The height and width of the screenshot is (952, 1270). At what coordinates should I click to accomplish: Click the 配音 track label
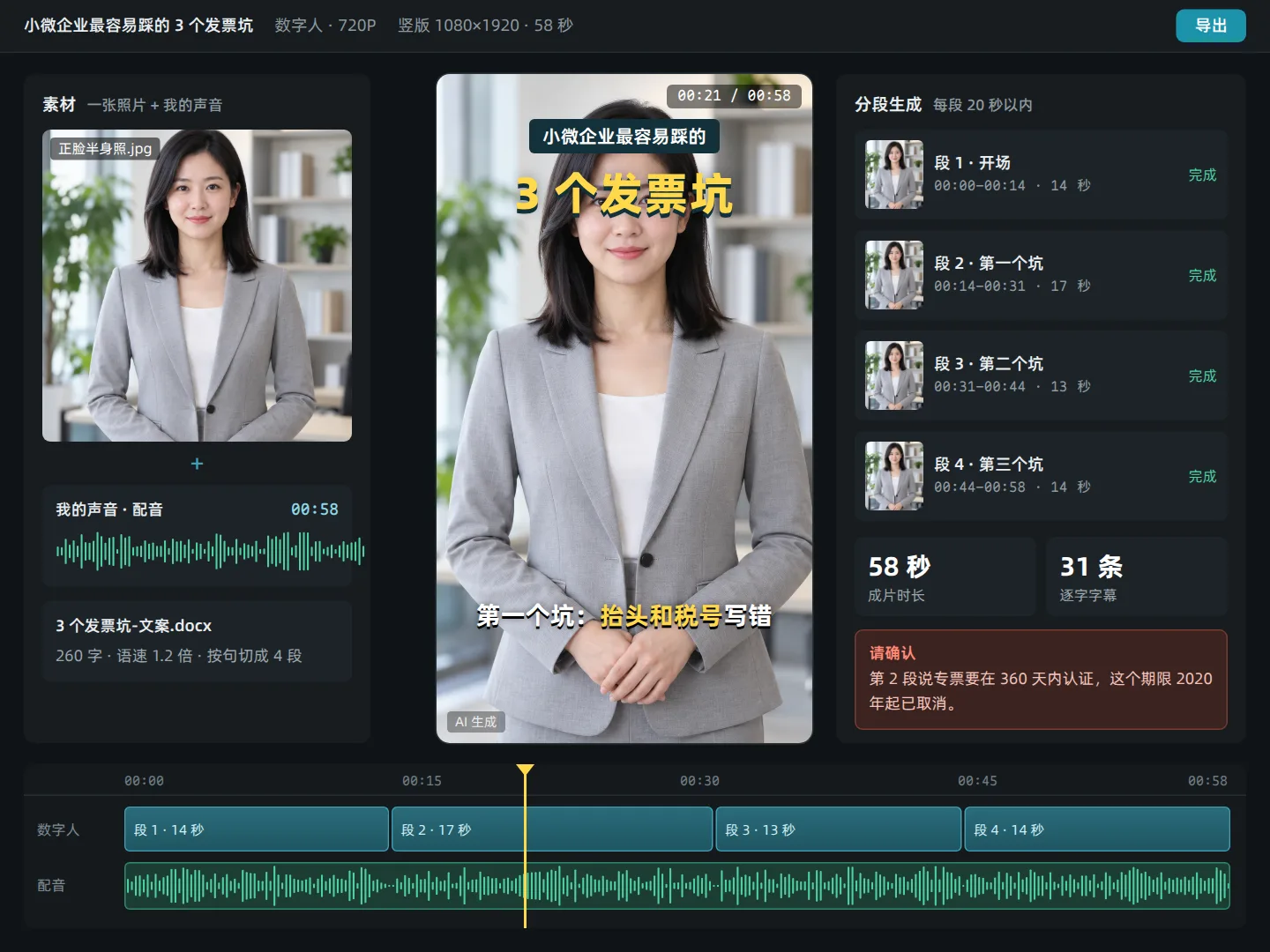[51, 886]
